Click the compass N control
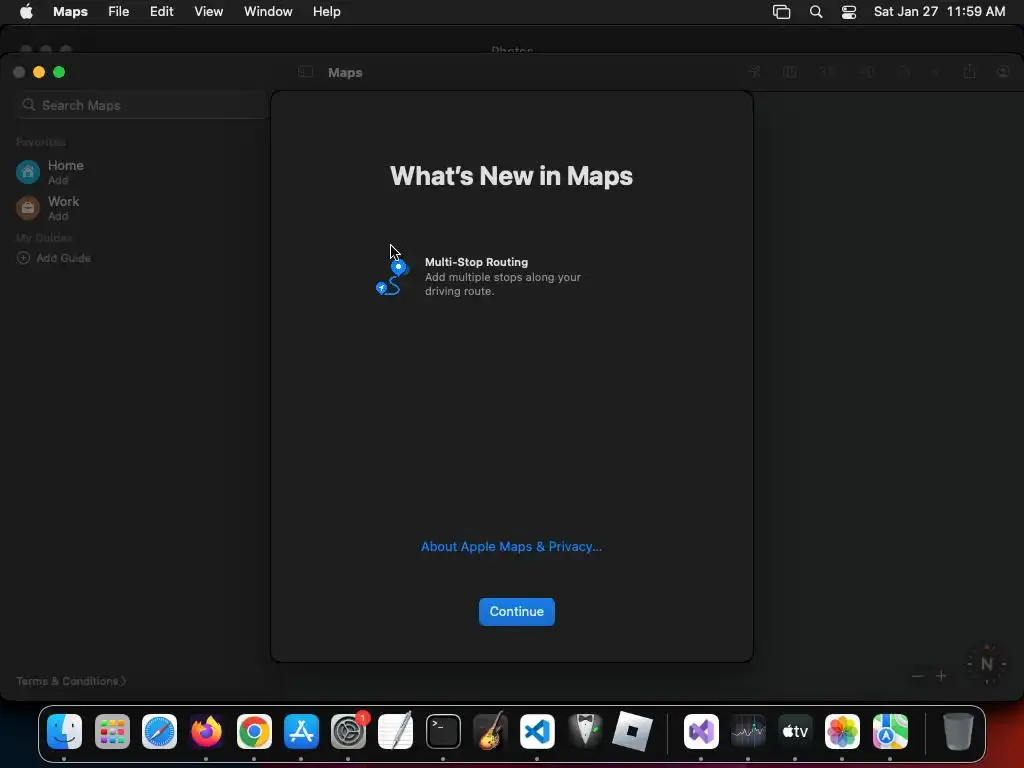 (987, 664)
